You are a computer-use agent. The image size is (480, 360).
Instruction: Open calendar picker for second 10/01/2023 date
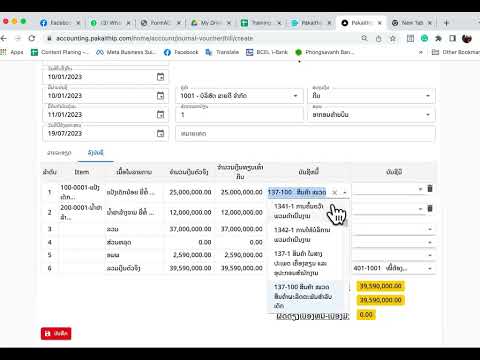click(160, 96)
